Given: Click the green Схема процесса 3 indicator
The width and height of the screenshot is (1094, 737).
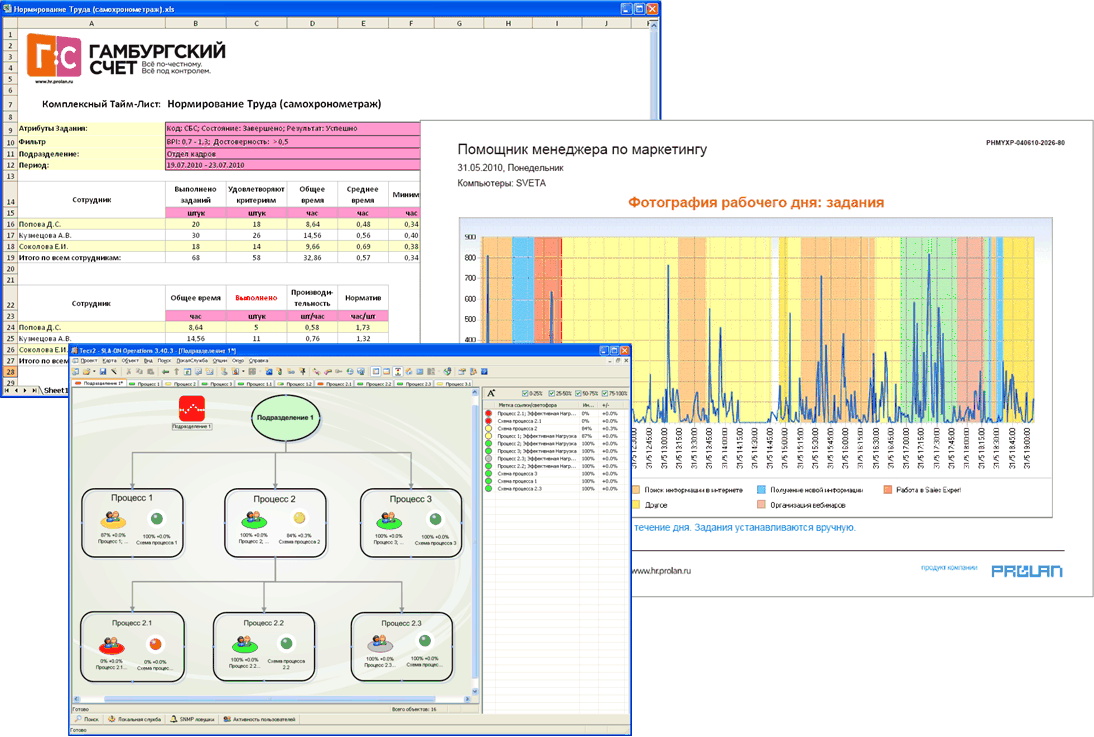Looking at the screenshot, I should [435, 519].
